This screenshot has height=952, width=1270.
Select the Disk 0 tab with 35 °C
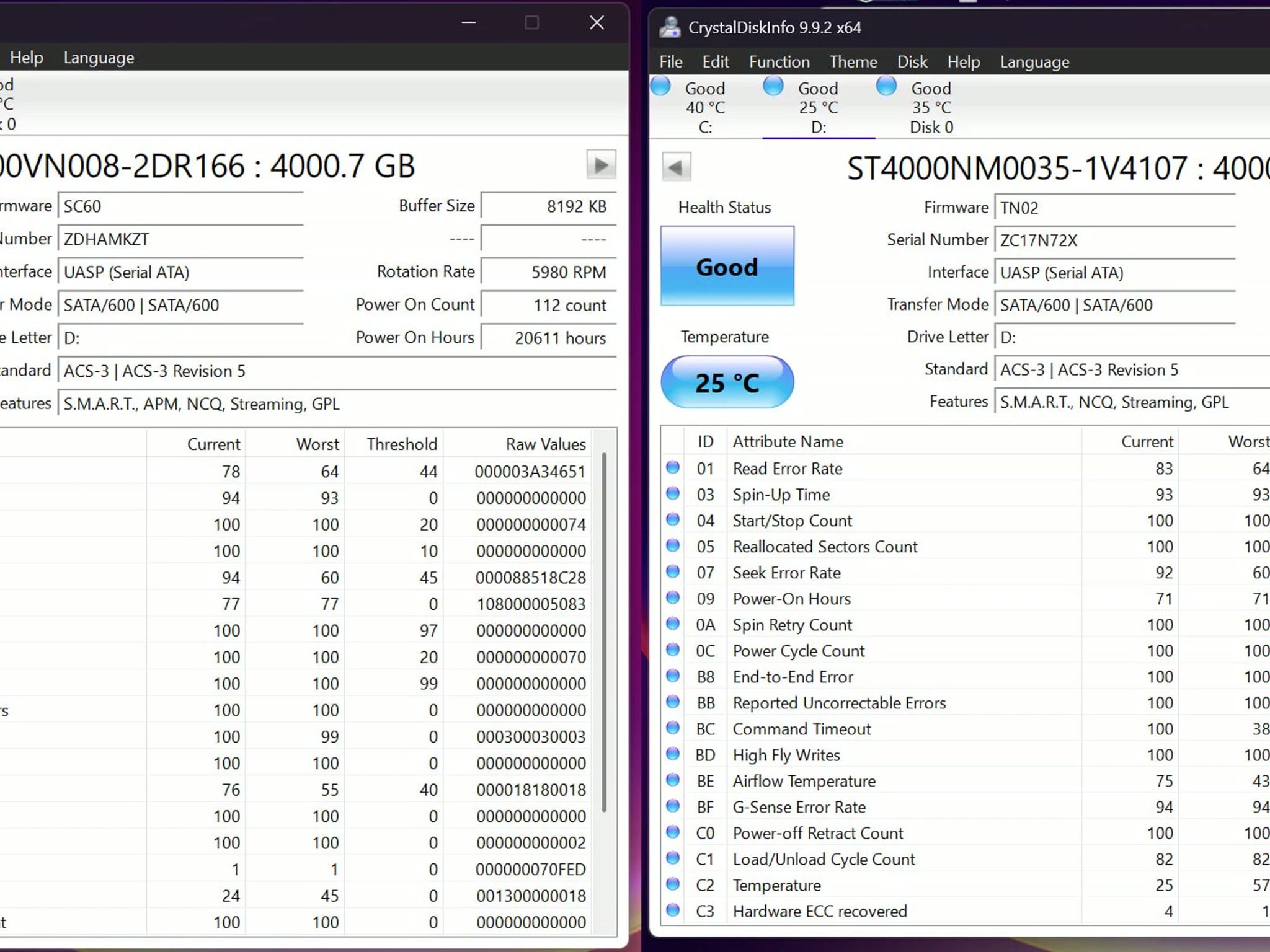coord(931,107)
